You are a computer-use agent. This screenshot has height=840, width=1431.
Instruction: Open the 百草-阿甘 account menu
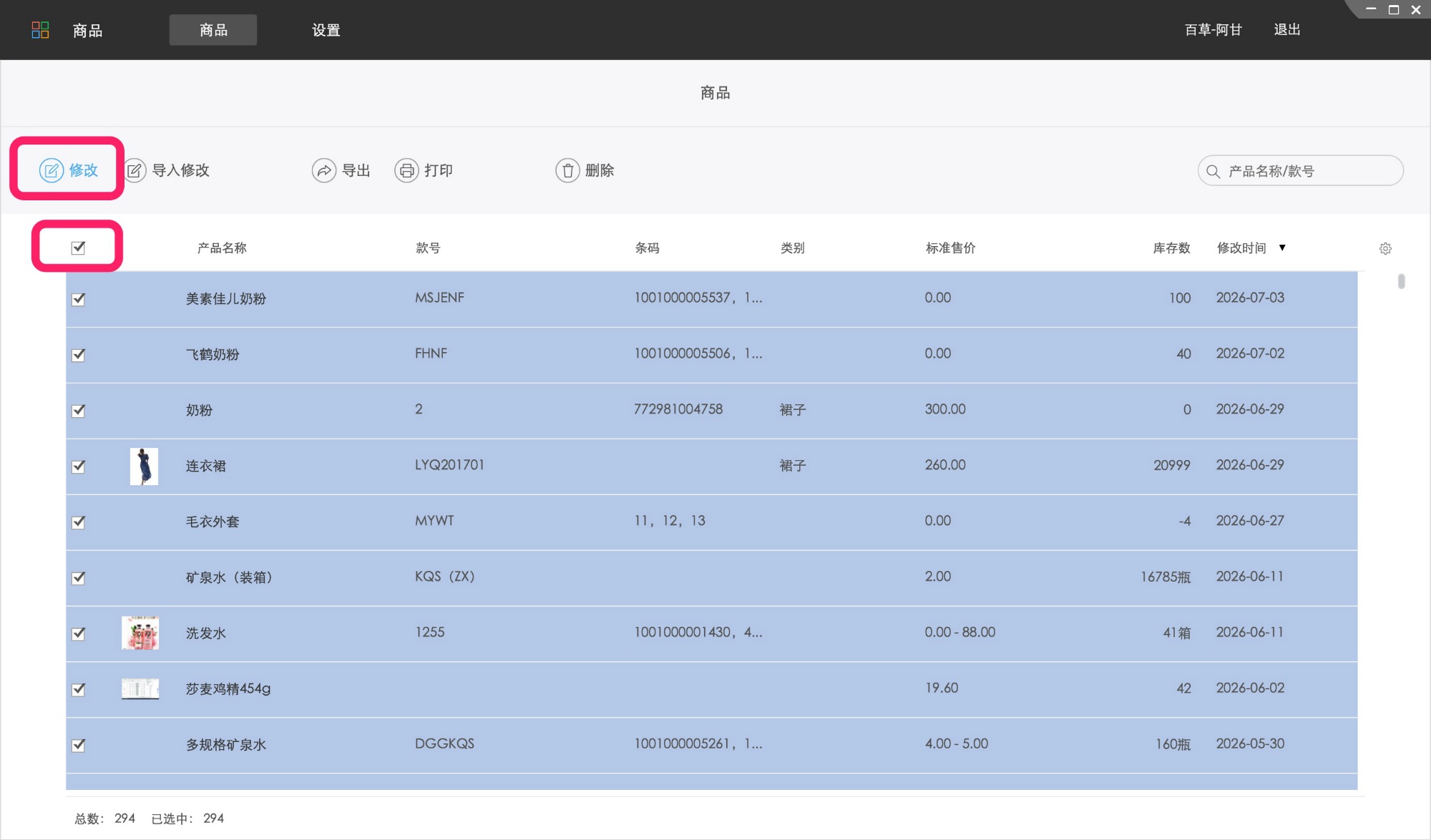point(1213,29)
